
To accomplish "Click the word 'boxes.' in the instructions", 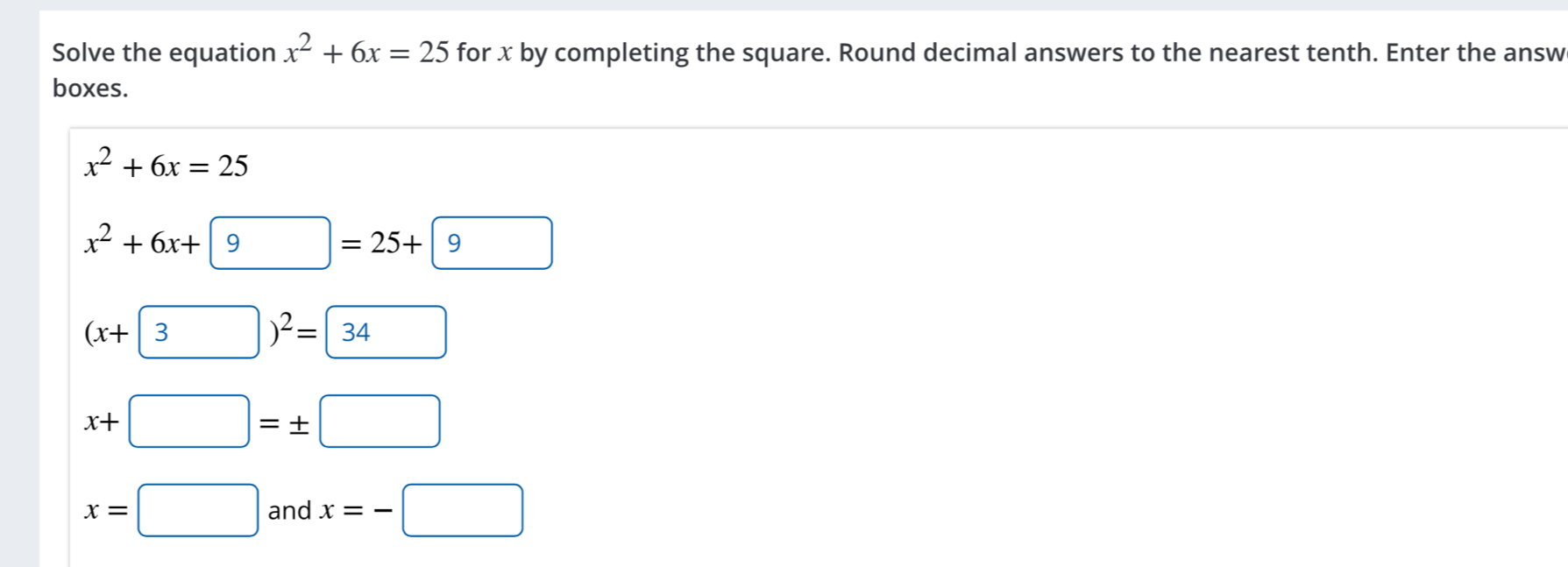I will tap(90, 89).
